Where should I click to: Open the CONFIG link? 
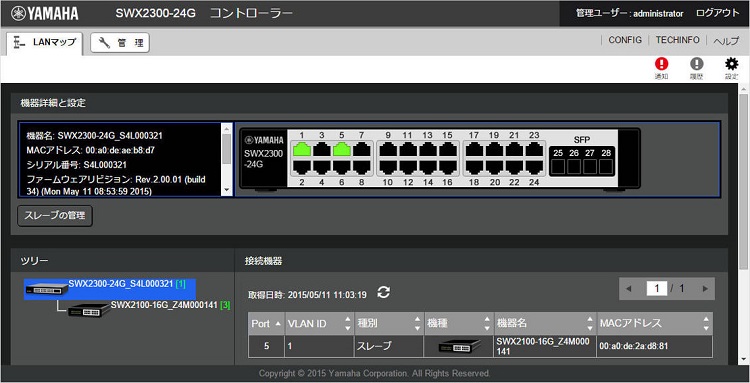[625, 40]
